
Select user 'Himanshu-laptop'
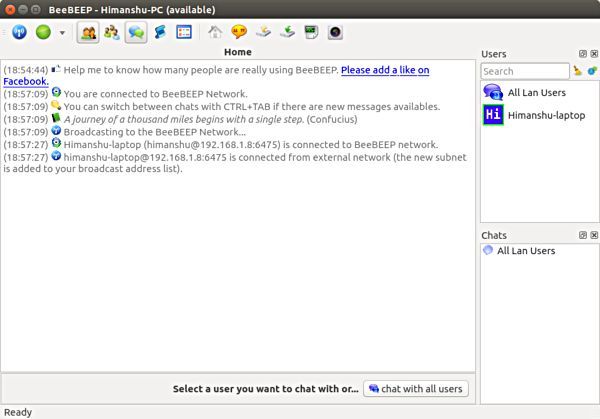[540, 115]
